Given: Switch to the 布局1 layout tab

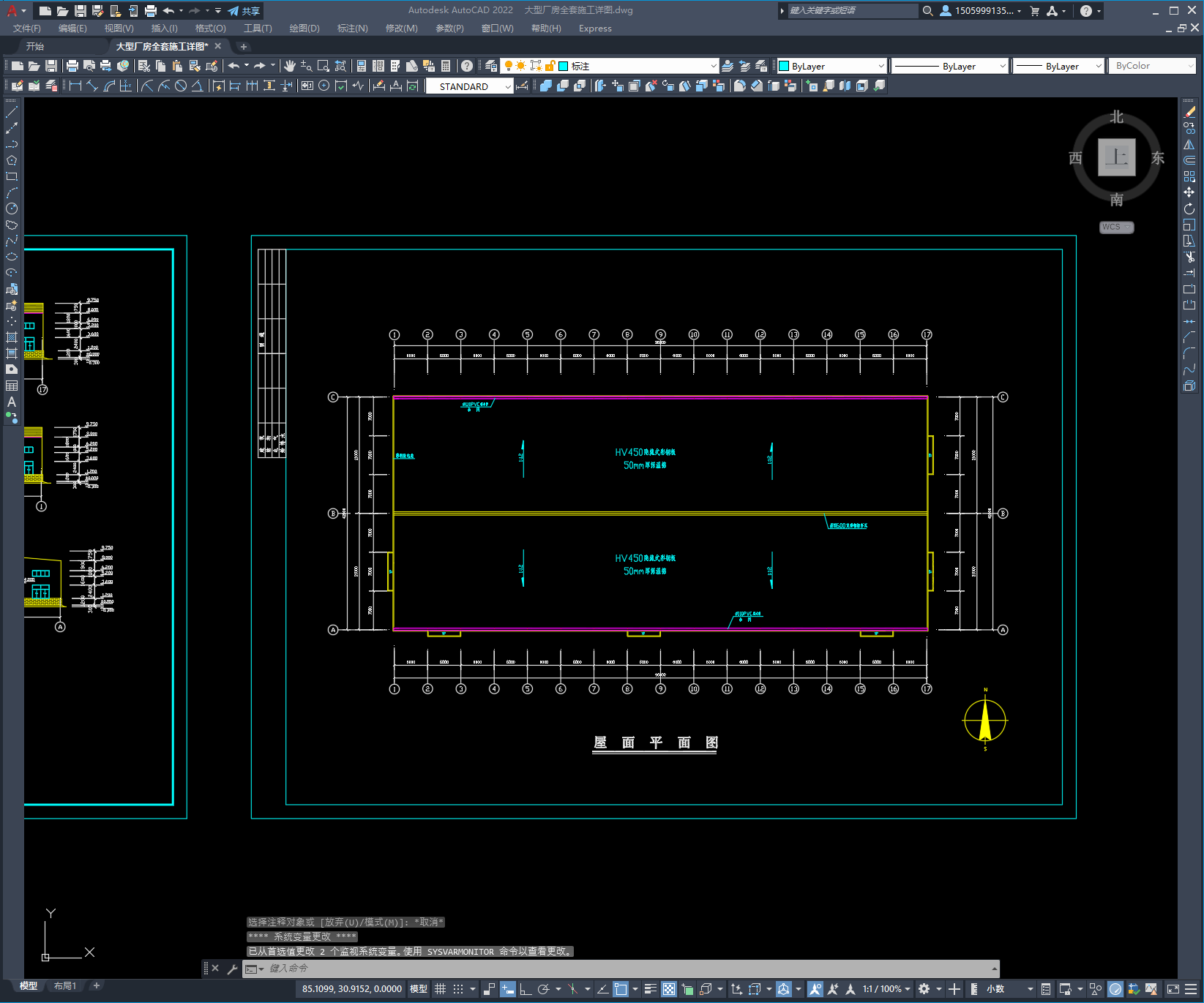Looking at the screenshot, I should [65, 986].
